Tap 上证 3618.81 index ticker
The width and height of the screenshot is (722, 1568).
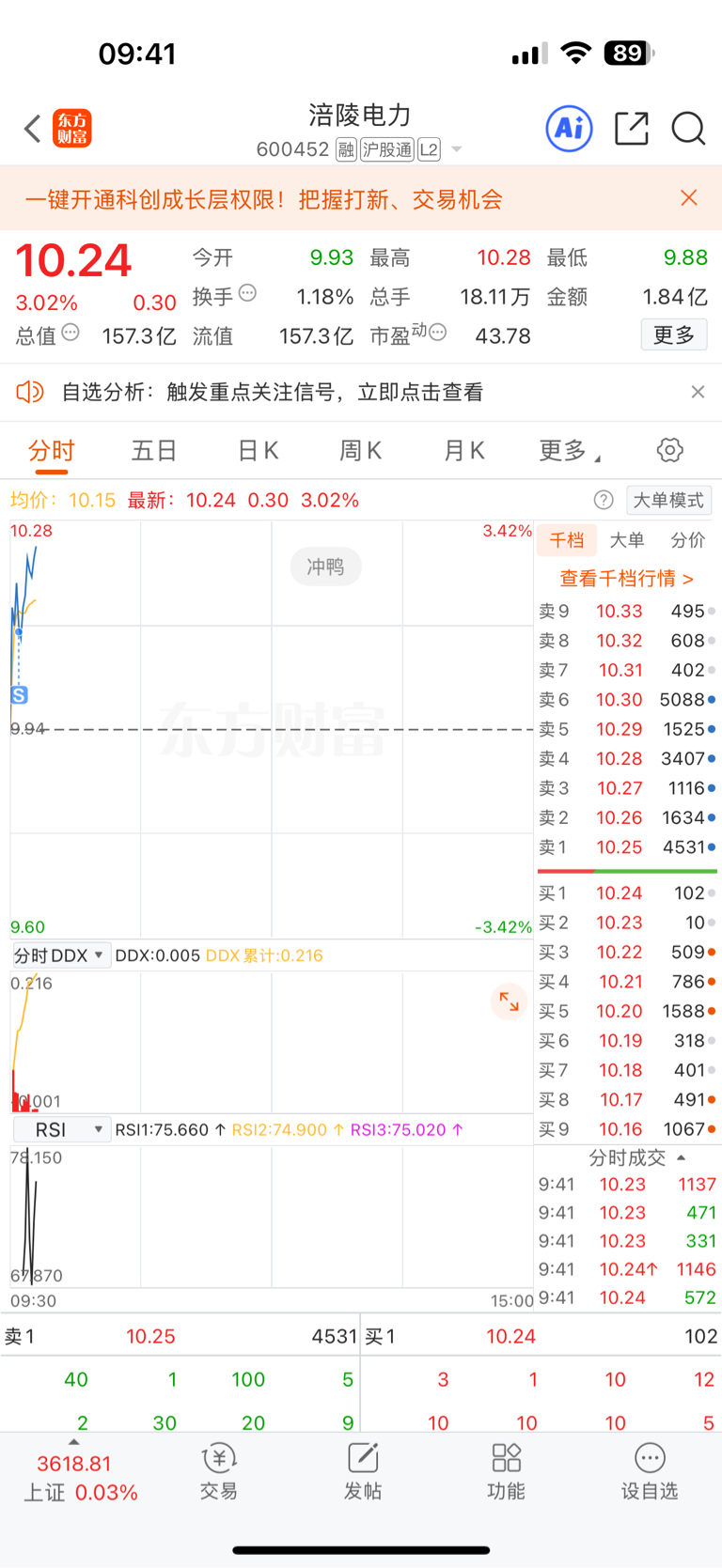[x=81, y=1478]
